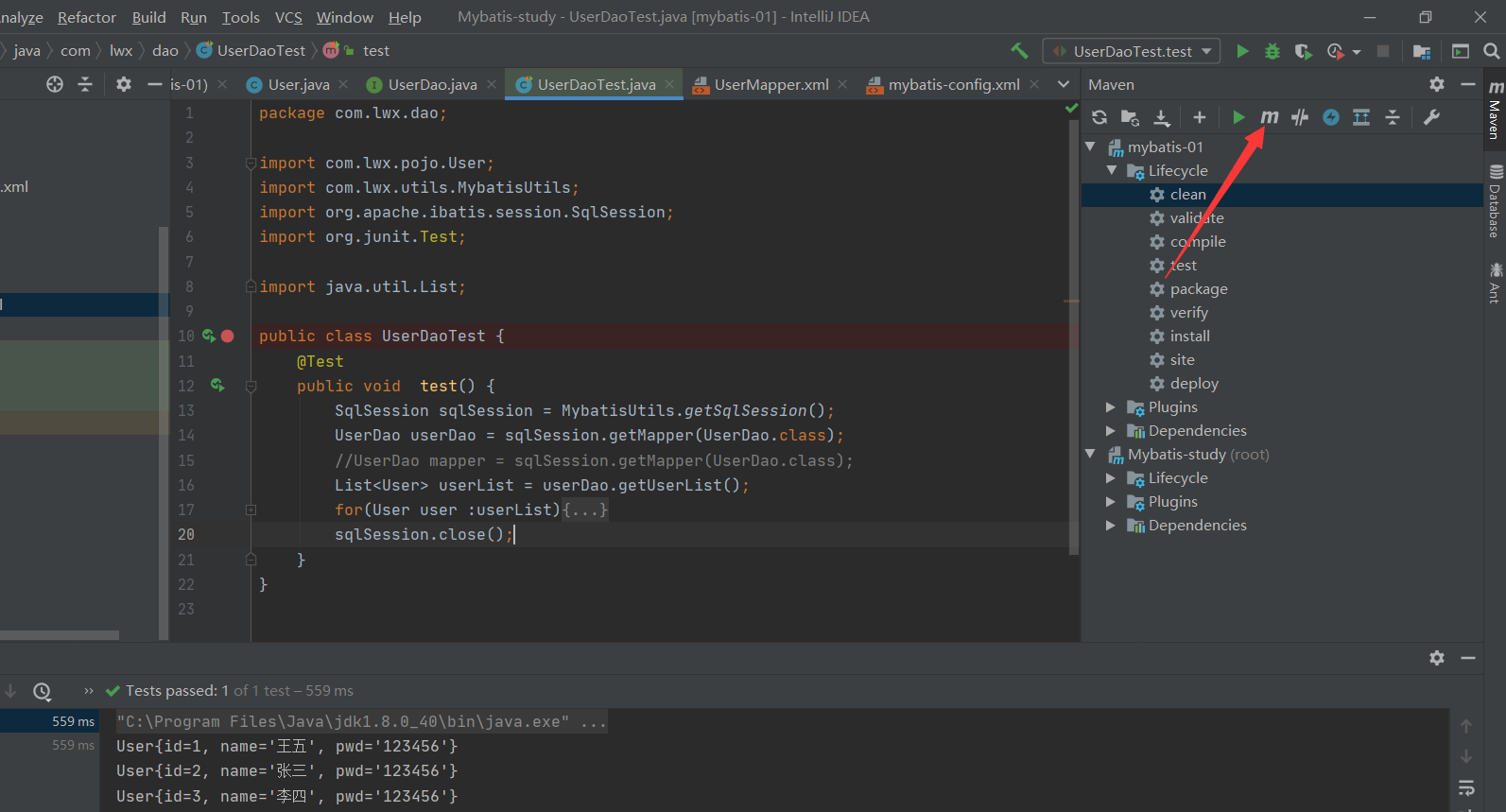Collapse all in Project panel
This screenshot has width=1506, height=812.
click(85, 84)
